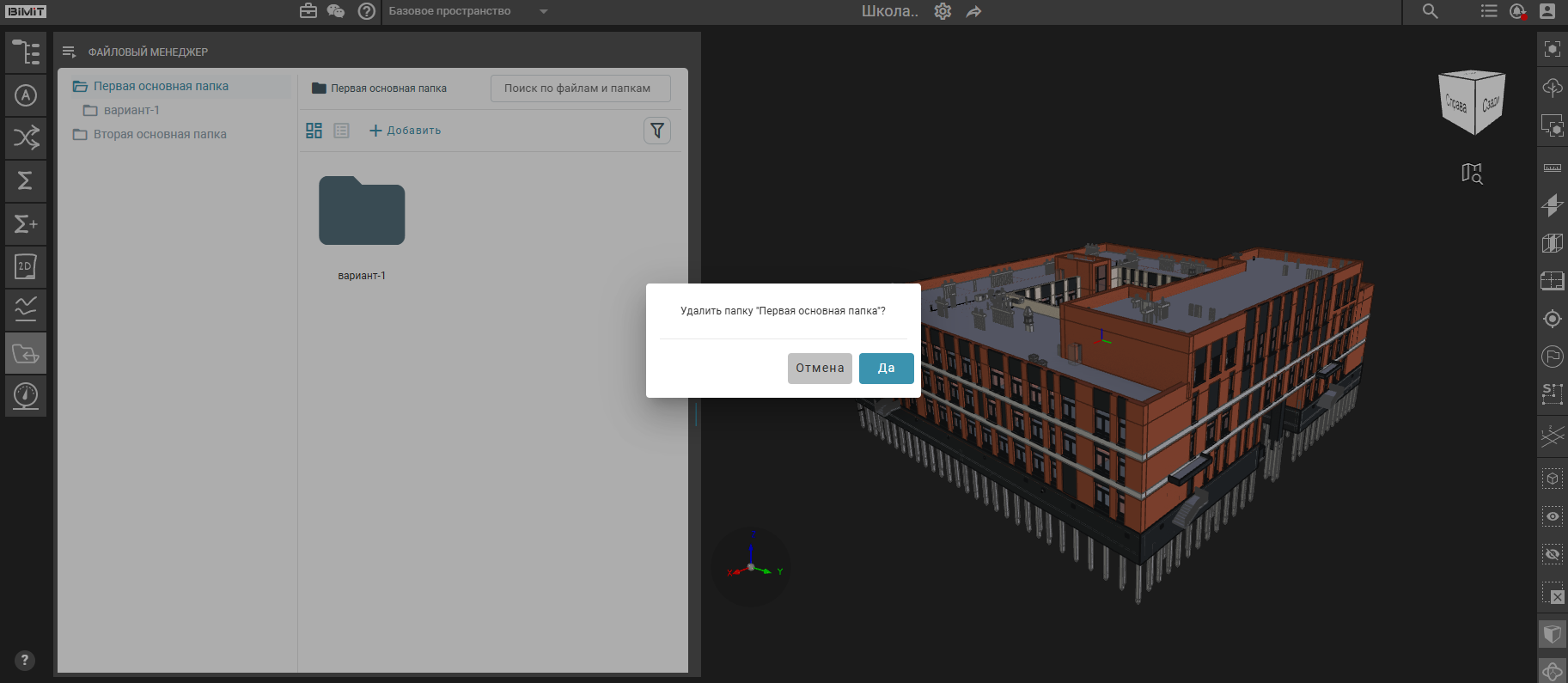The width and height of the screenshot is (1568, 683).
Task: Open the map search icon below view cube
Action: pos(1472,174)
